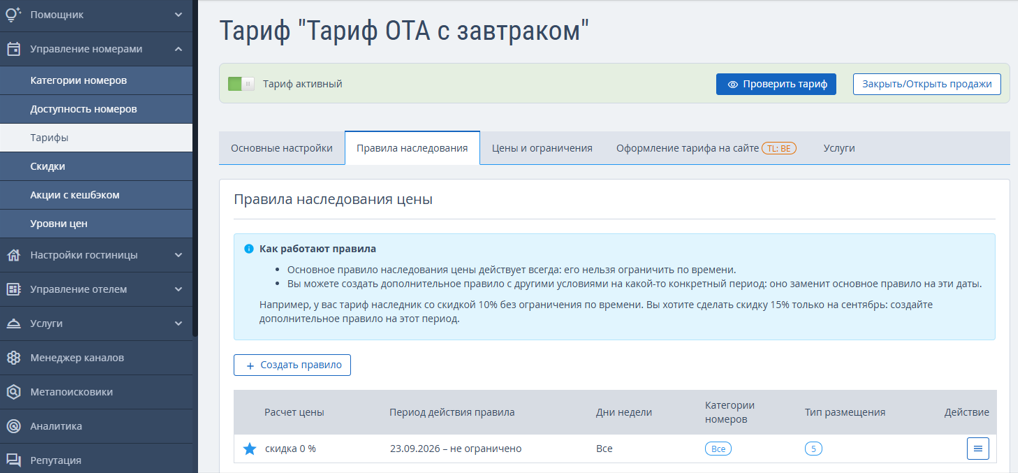Open the action menu for the скидка 0 % rule

[x=978, y=448]
